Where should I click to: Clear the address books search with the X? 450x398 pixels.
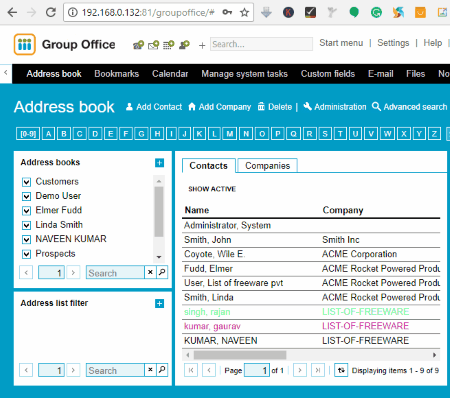click(x=150, y=272)
